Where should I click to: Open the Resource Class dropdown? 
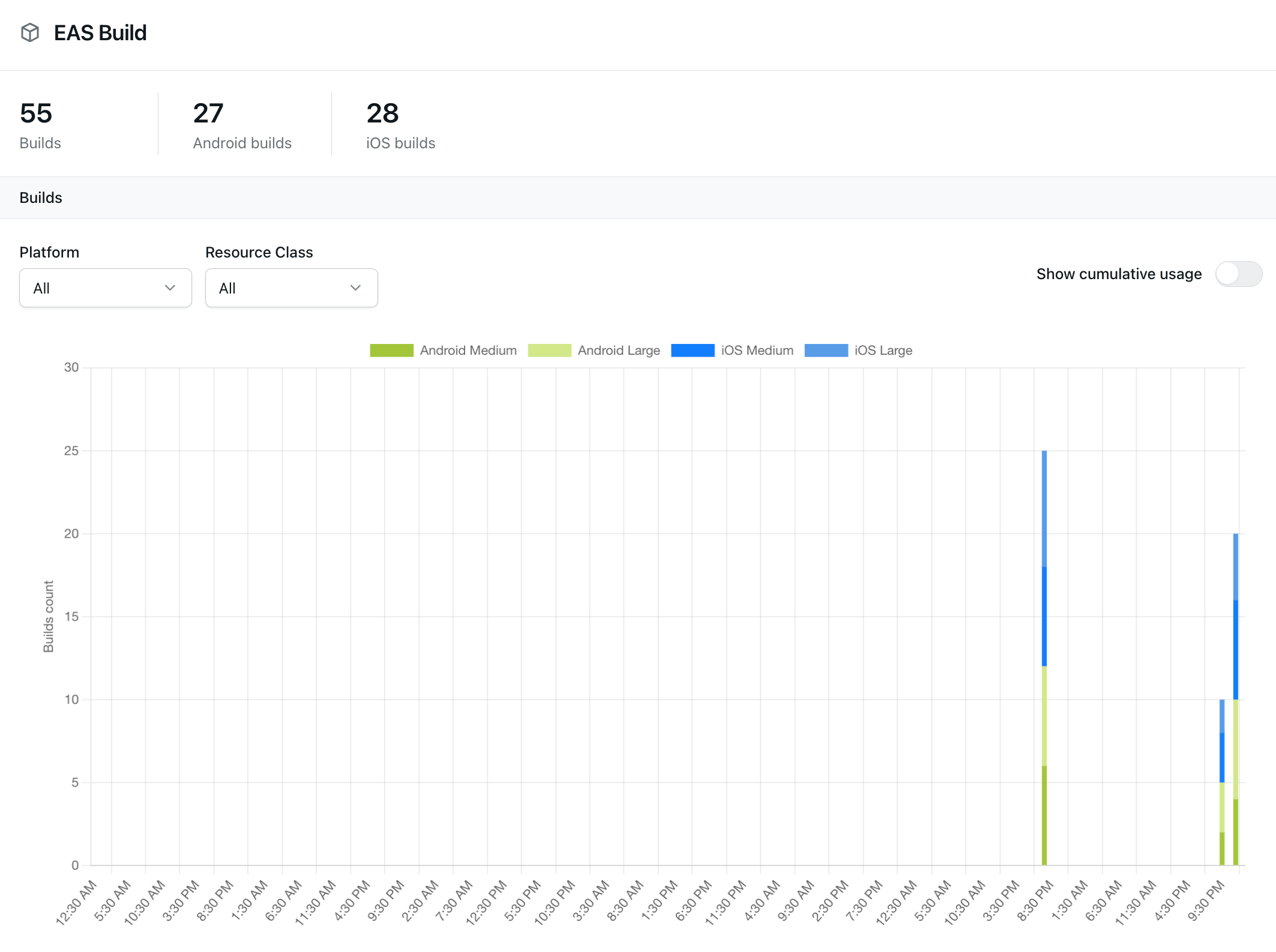click(291, 288)
